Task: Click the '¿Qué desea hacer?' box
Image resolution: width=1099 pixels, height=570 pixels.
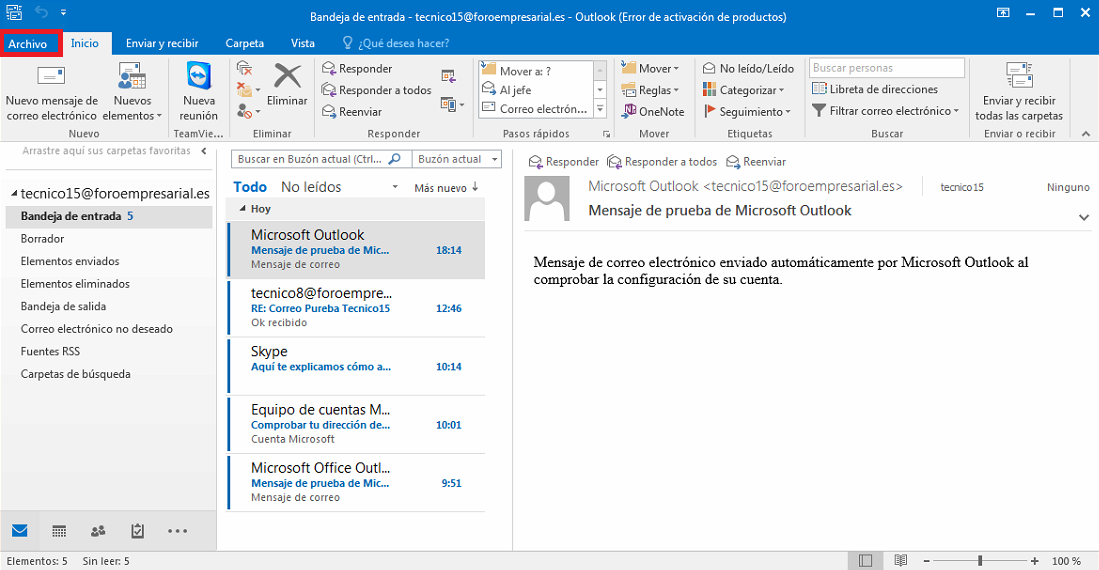Action: point(396,43)
